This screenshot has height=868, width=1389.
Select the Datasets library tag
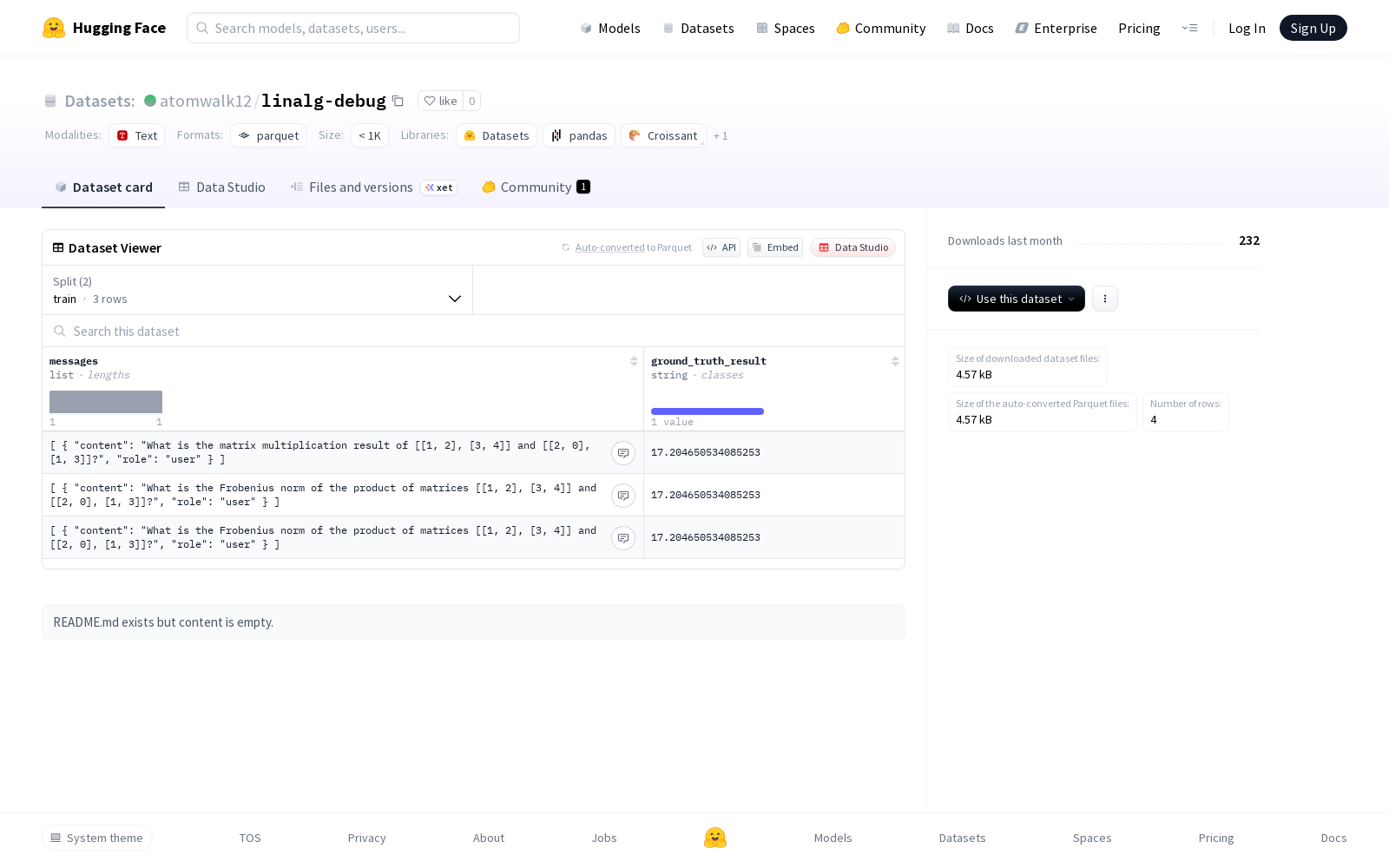[497, 135]
